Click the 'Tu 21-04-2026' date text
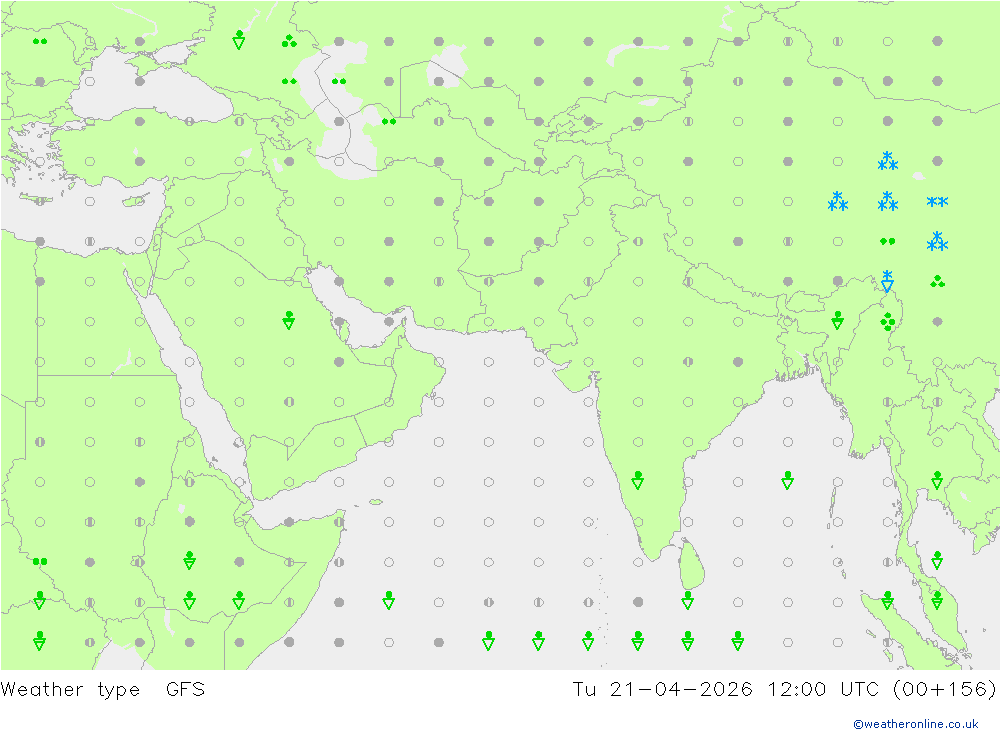This screenshot has height=733, width=1000. [x=662, y=689]
